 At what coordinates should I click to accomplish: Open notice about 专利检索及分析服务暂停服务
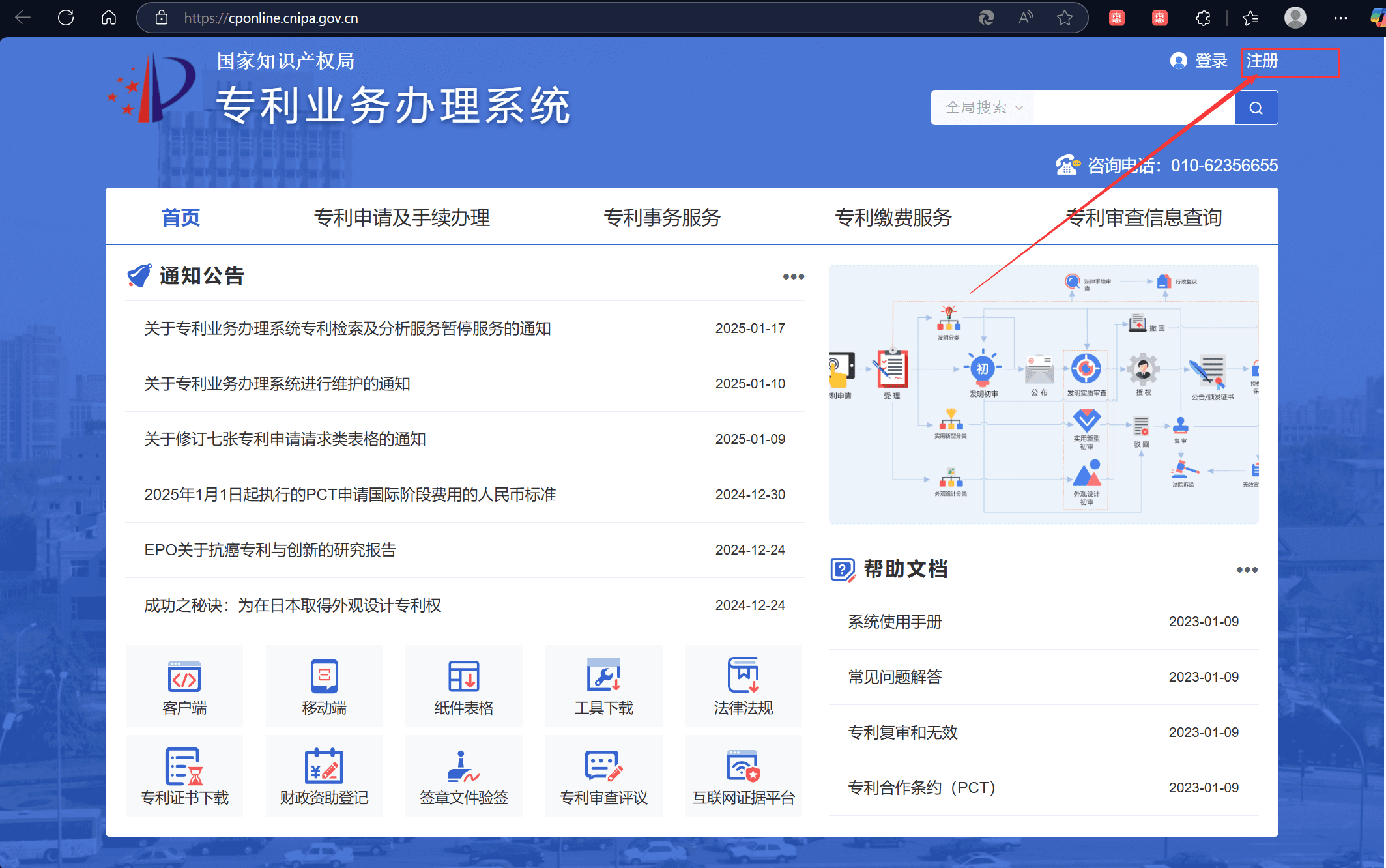tap(347, 328)
